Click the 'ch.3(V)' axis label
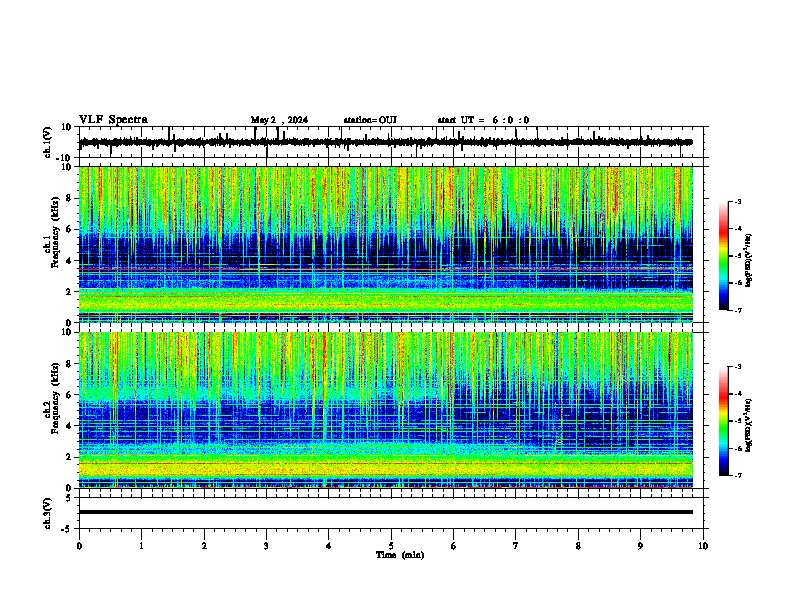 pos(48,513)
